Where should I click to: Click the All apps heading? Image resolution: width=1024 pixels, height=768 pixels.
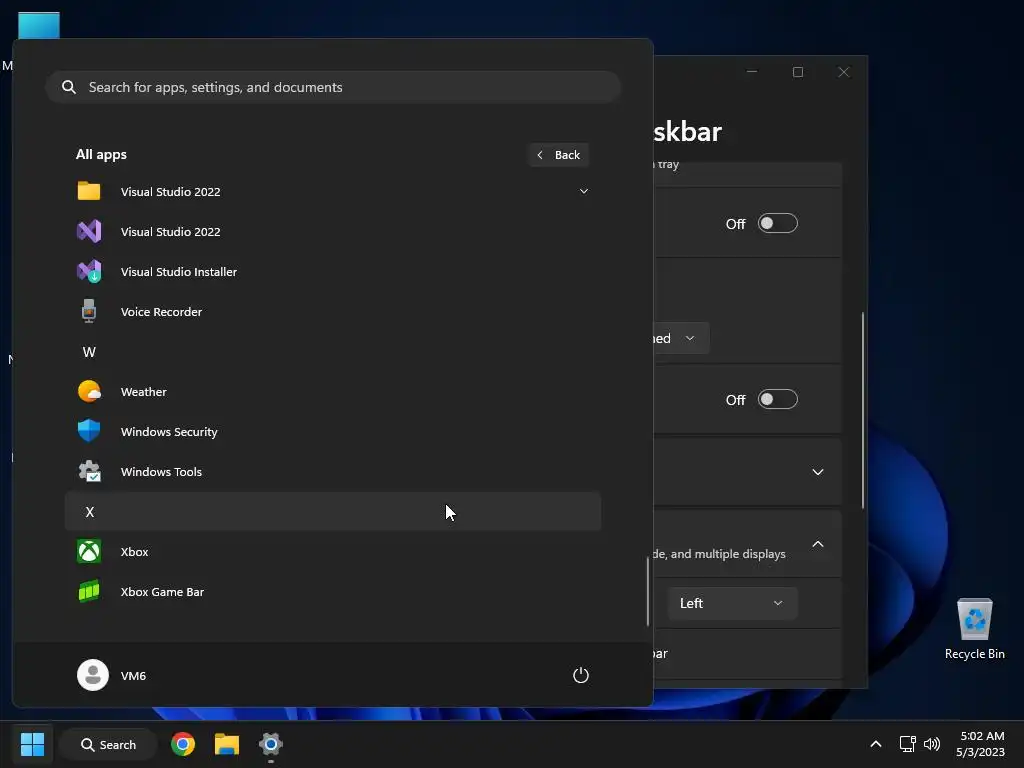[x=101, y=155]
